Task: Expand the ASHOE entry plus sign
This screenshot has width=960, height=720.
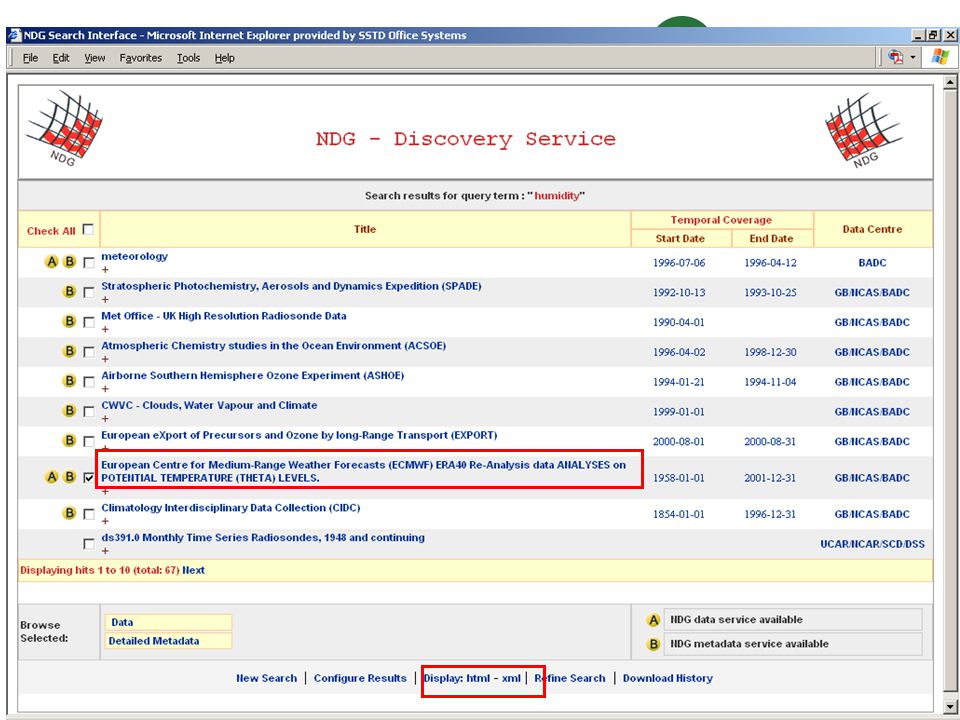Action: [105, 389]
